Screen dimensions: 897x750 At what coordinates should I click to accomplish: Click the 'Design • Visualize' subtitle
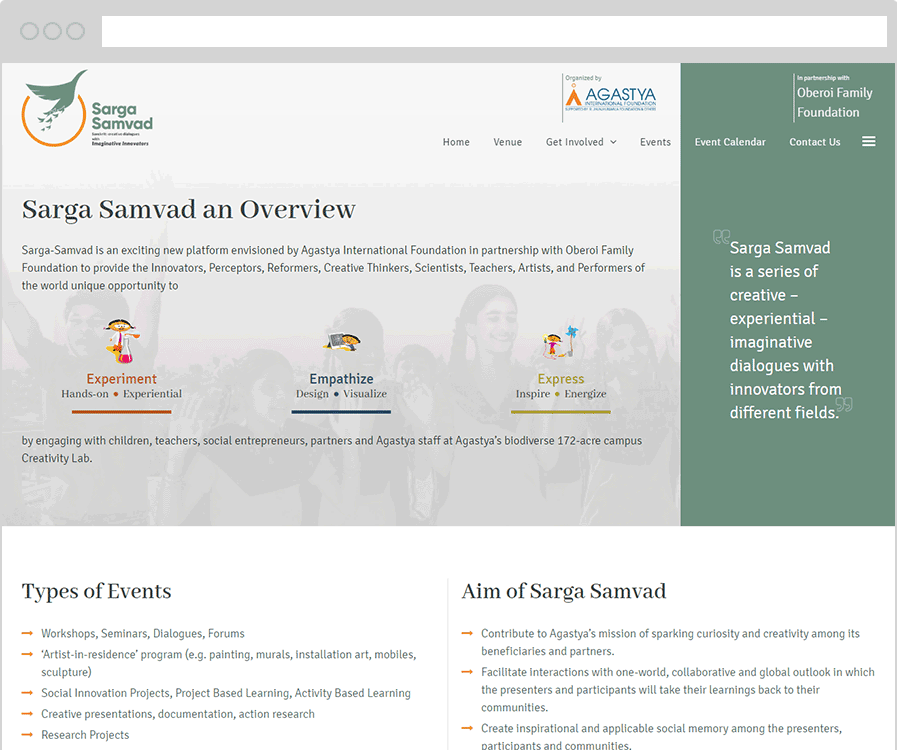(x=342, y=394)
